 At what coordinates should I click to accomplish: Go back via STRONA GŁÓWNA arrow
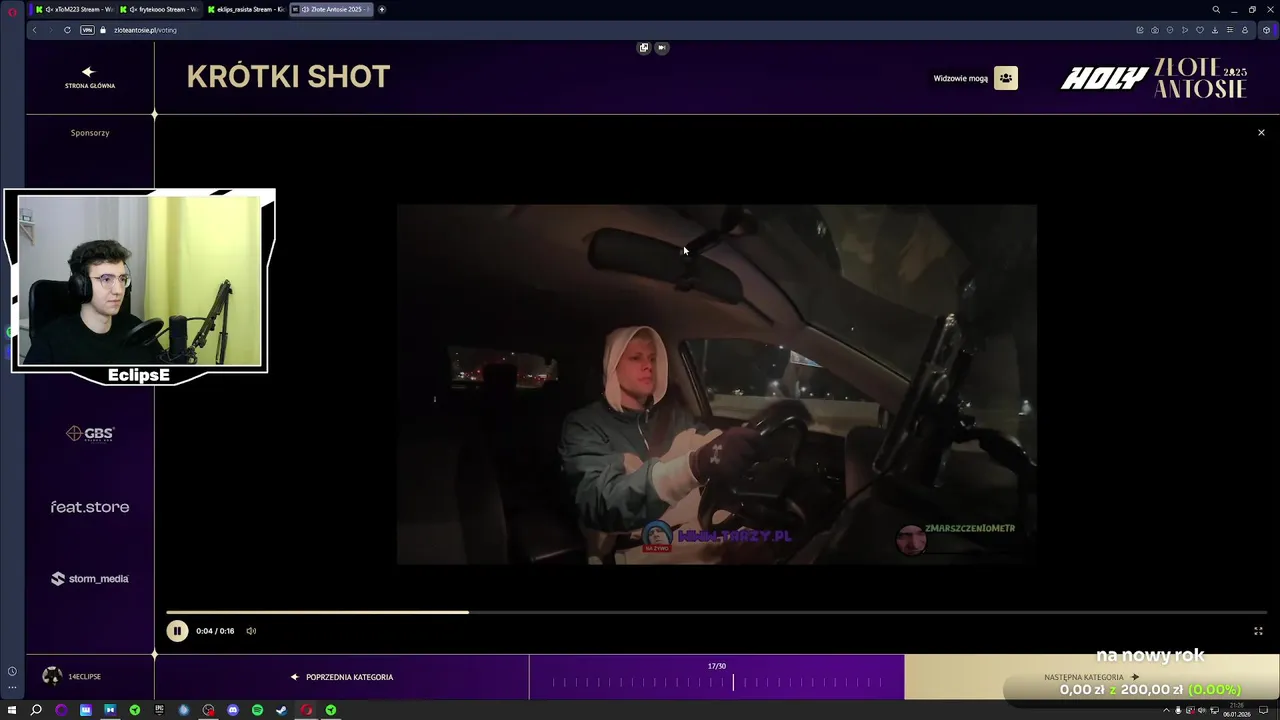coord(90,77)
